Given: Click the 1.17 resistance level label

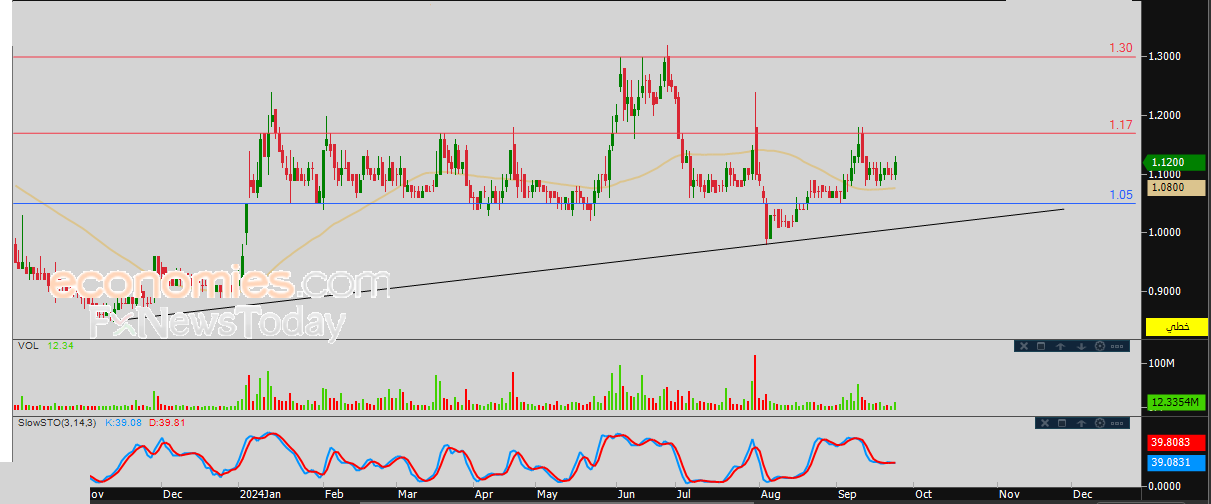Looking at the screenshot, I should point(1121,125).
